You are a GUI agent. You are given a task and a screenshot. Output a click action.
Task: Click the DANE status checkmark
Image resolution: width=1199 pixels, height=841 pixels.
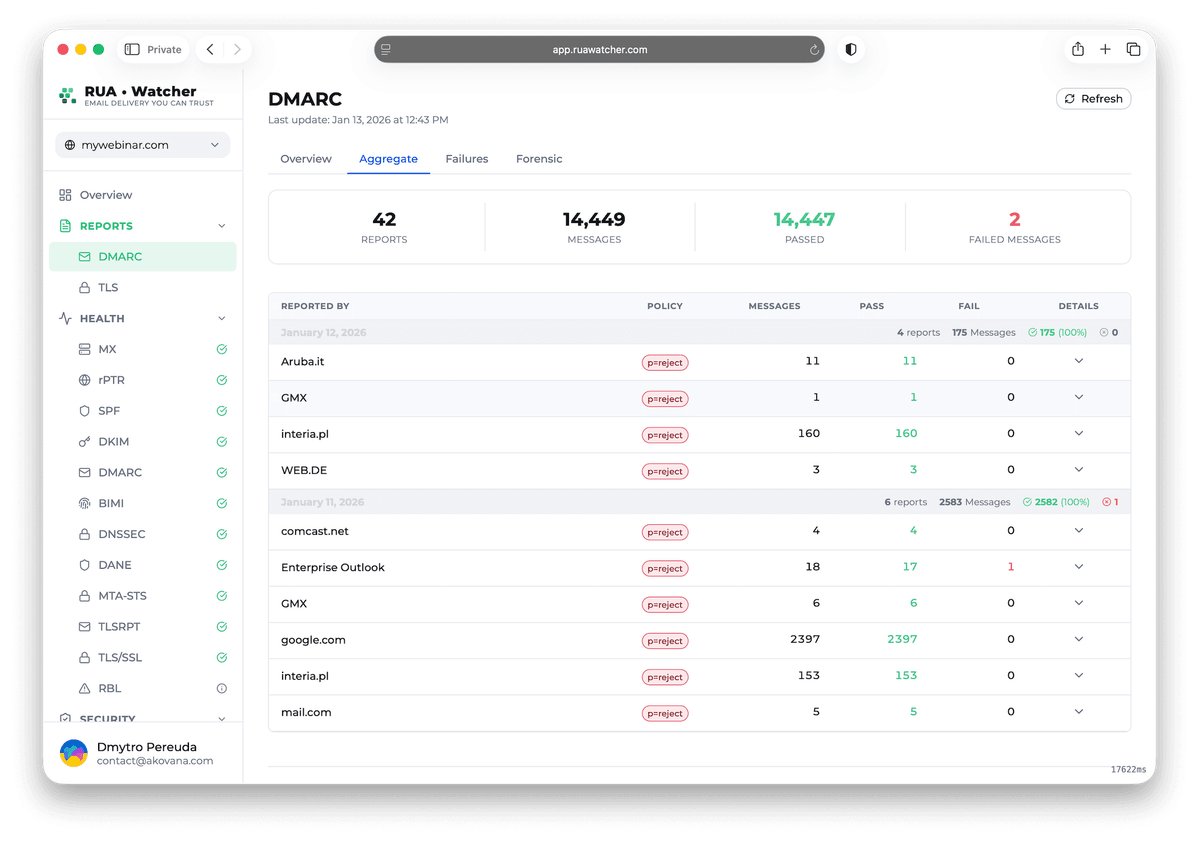pyautogui.click(x=221, y=564)
